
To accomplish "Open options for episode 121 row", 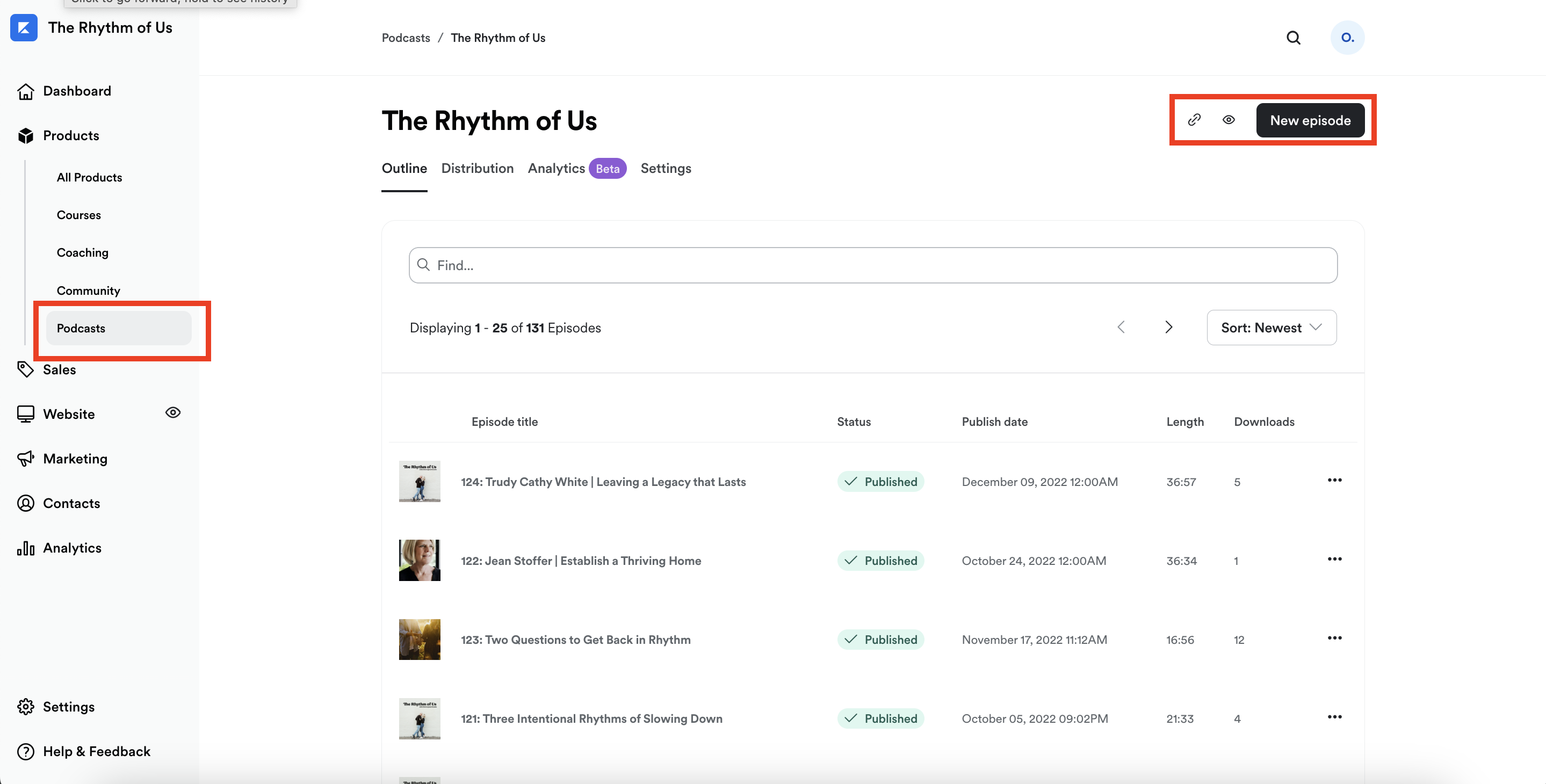I will click(x=1334, y=717).
